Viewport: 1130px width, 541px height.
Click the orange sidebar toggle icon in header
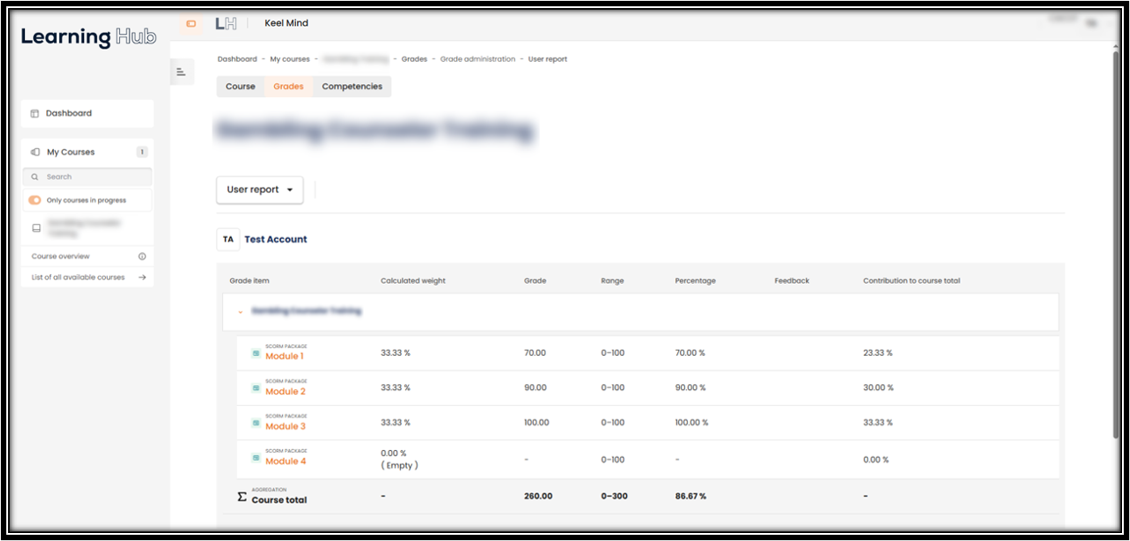(x=191, y=24)
